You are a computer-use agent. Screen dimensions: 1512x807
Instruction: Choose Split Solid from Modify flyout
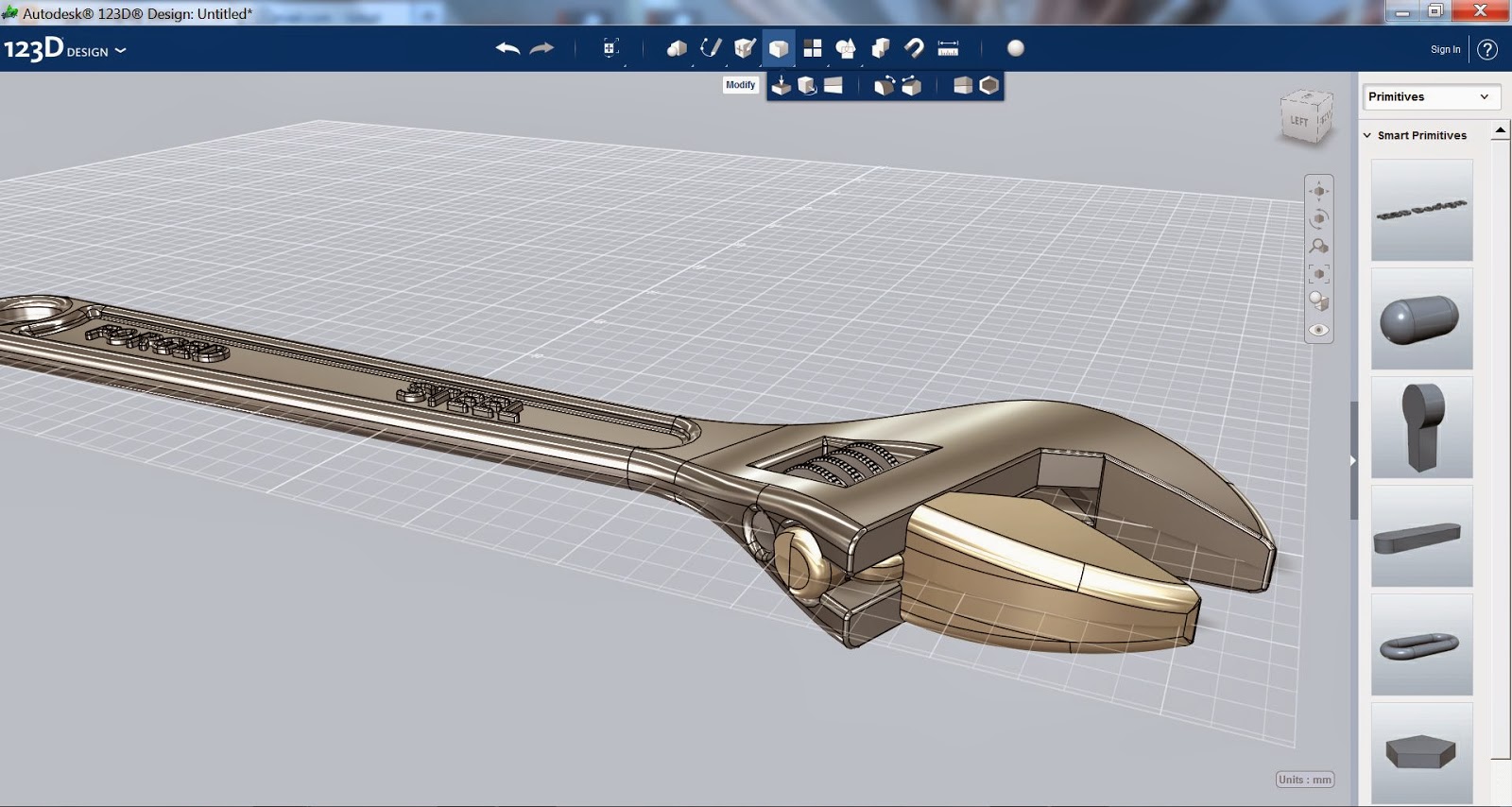click(963, 86)
